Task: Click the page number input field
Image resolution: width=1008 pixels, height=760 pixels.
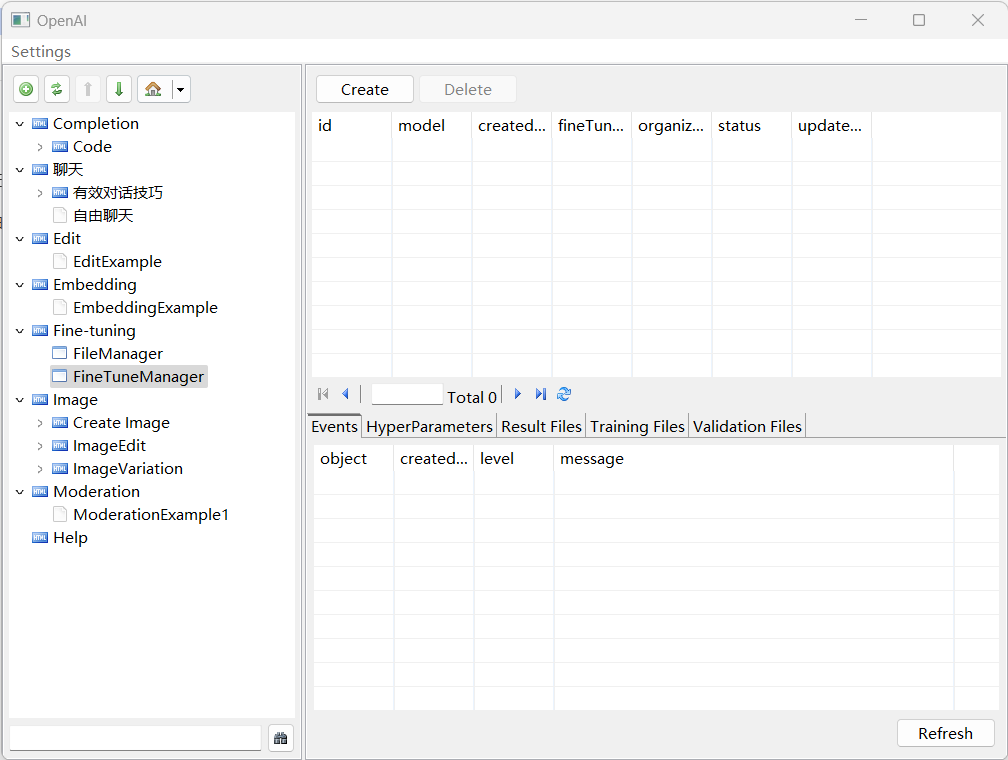Action: pos(406,394)
